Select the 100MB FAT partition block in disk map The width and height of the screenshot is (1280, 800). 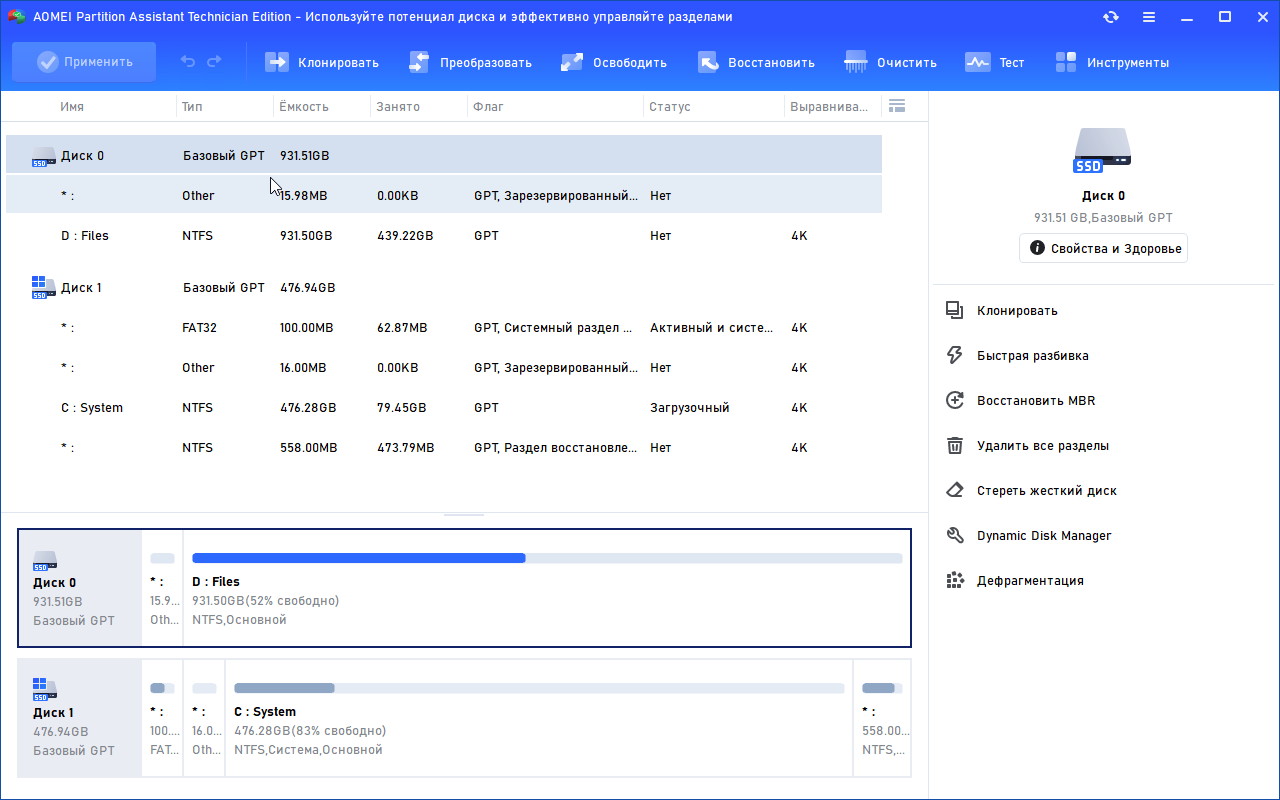pyautogui.click(x=163, y=718)
